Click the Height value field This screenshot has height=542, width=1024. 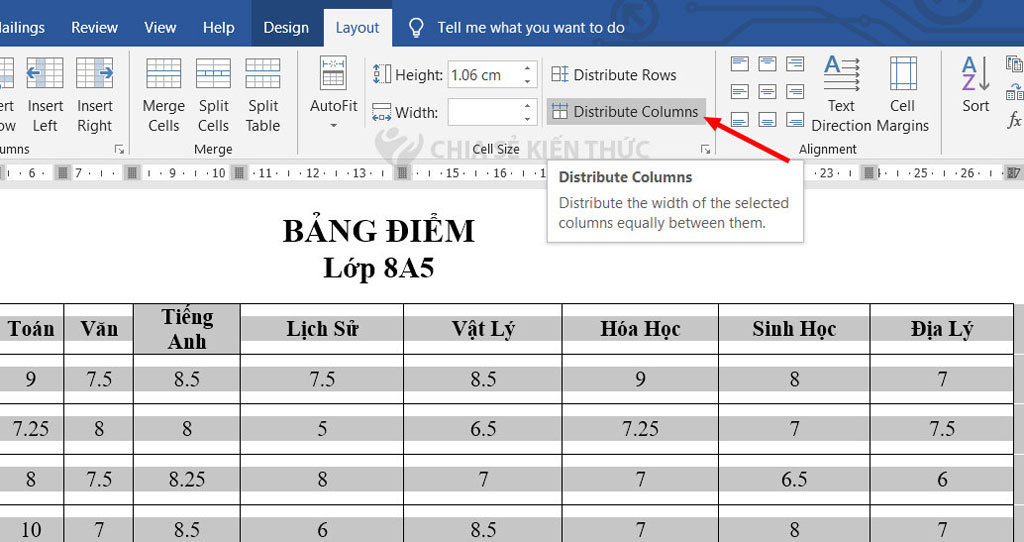tap(484, 74)
